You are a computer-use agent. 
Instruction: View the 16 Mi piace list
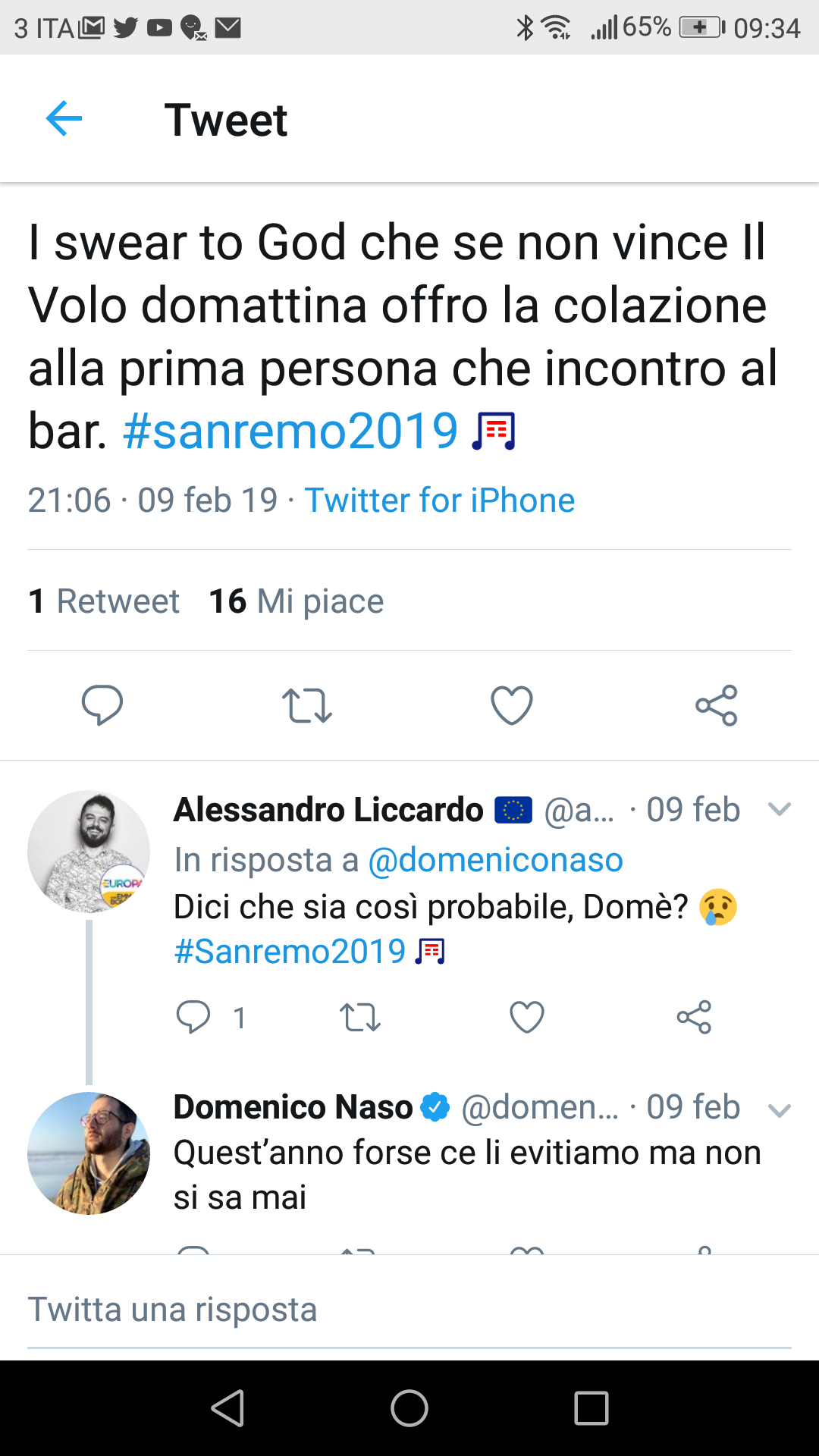297,601
